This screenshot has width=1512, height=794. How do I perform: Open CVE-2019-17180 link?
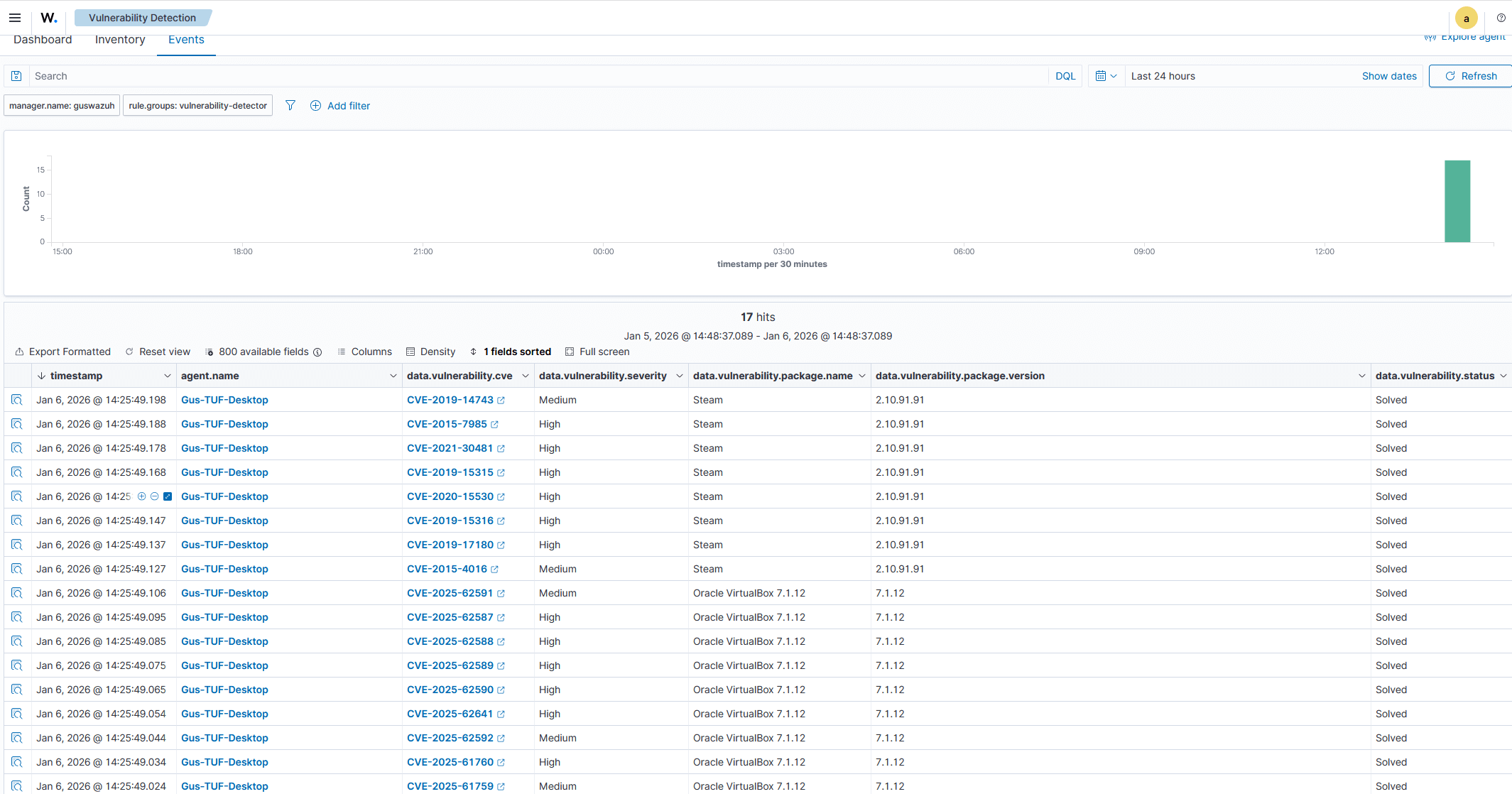[450, 545]
